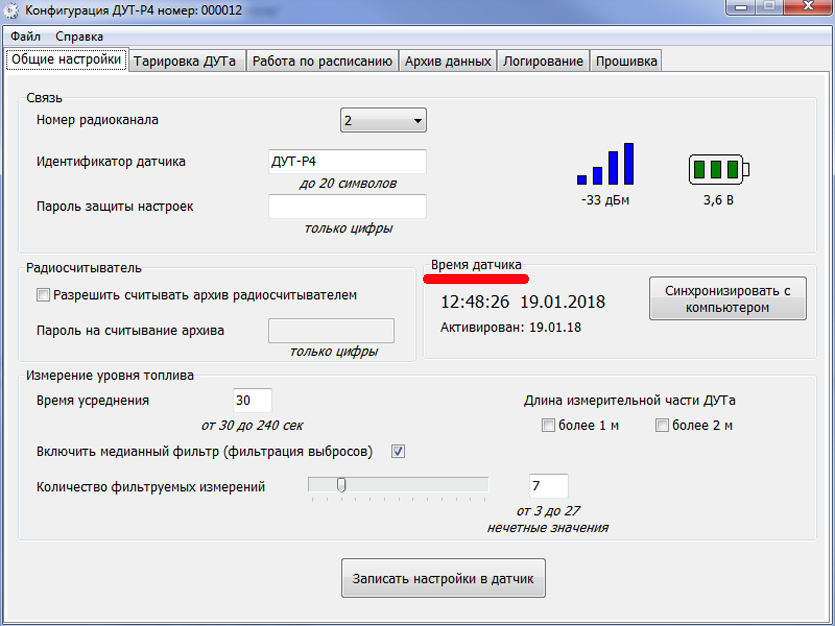
Task: Go to the Логирование tab
Action: coord(543,61)
